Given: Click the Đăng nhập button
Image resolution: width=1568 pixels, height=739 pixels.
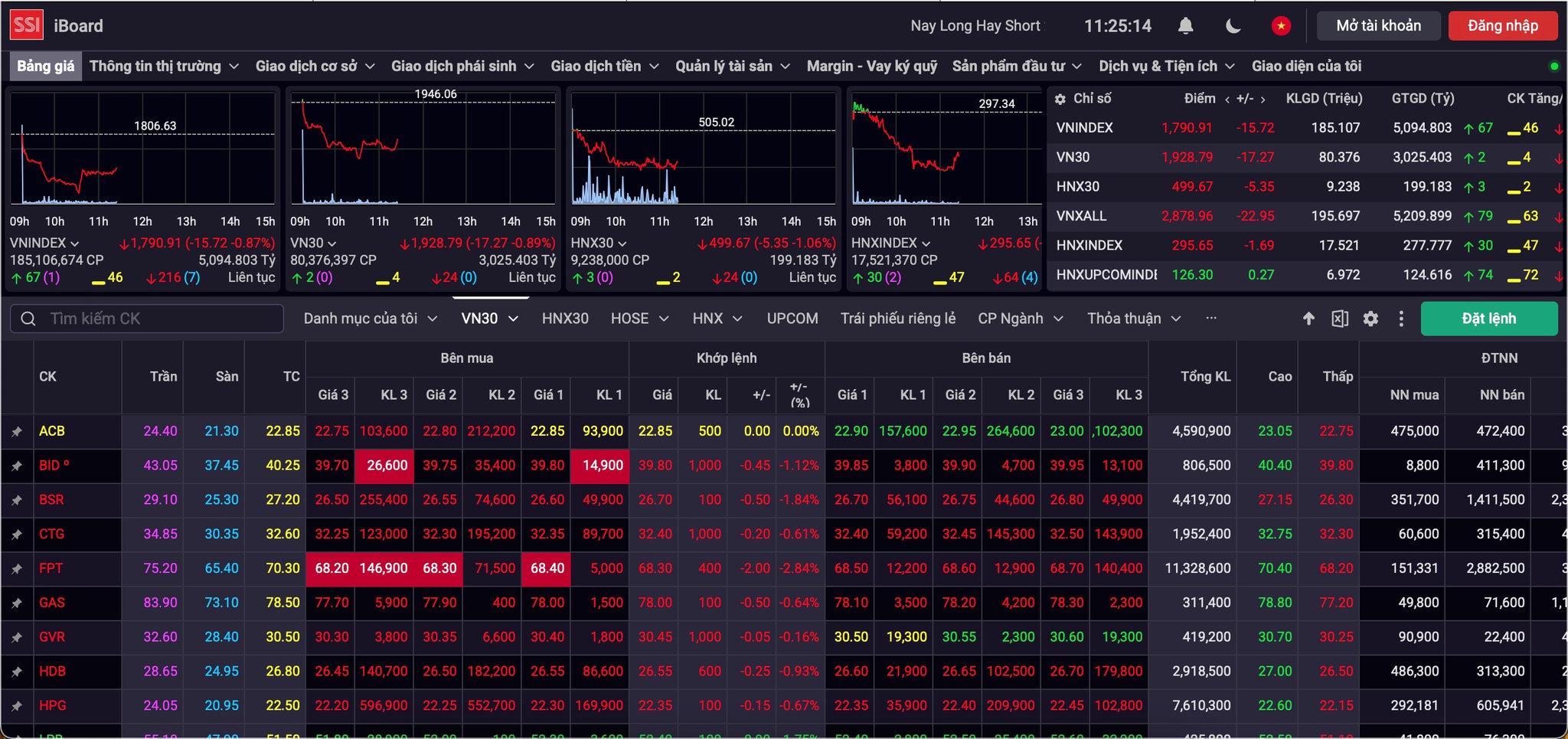Looking at the screenshot, I should tap(1503, 26).
